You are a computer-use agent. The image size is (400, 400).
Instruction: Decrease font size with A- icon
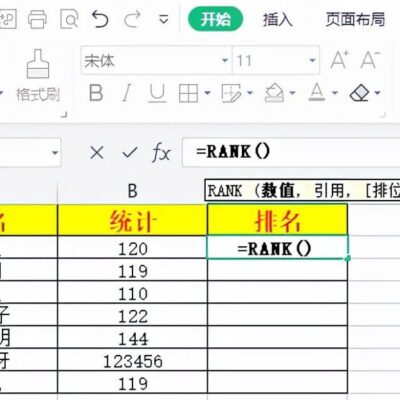point(370,60)
